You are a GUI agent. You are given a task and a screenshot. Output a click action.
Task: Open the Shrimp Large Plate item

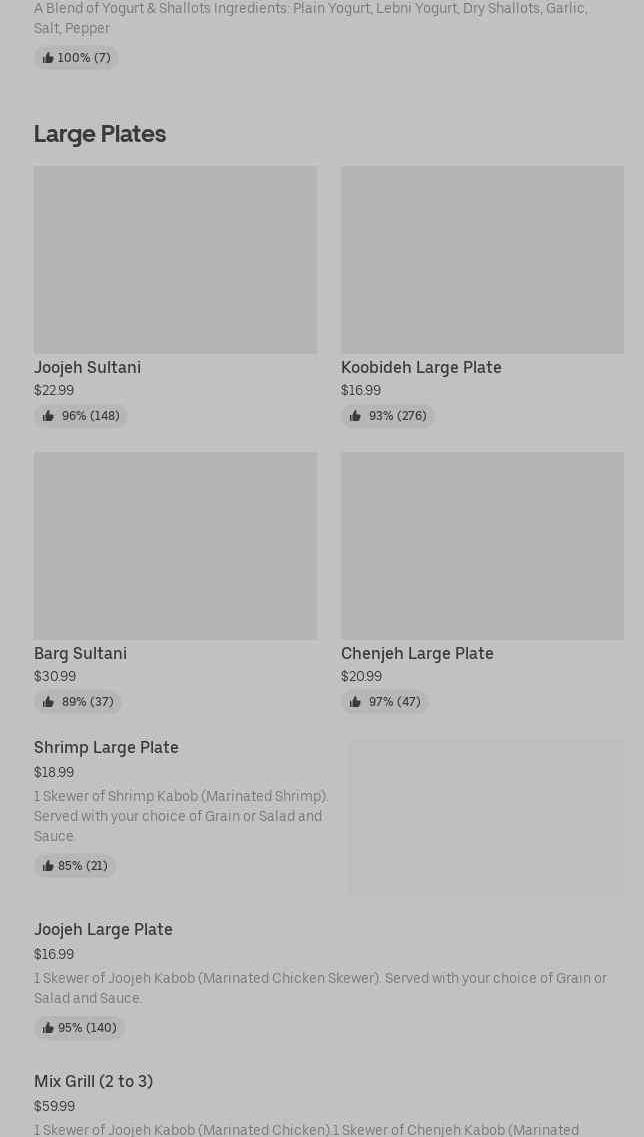(x=106, y=747)
